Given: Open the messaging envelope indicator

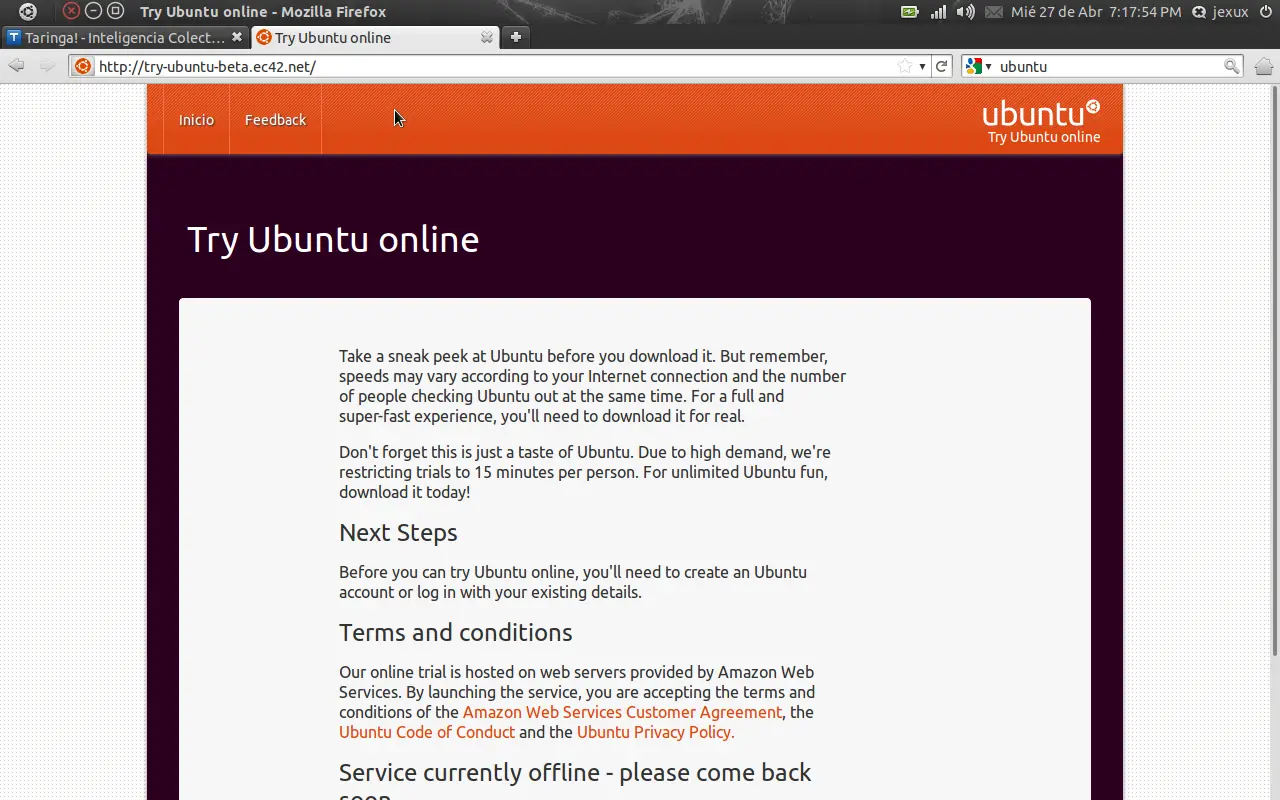Looking at the screenshot, I should (993, 12).
